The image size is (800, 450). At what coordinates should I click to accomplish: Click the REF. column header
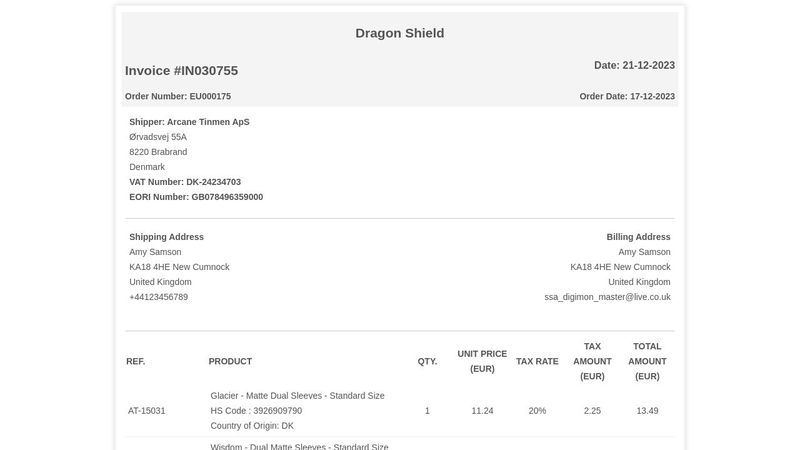(136, 361)
